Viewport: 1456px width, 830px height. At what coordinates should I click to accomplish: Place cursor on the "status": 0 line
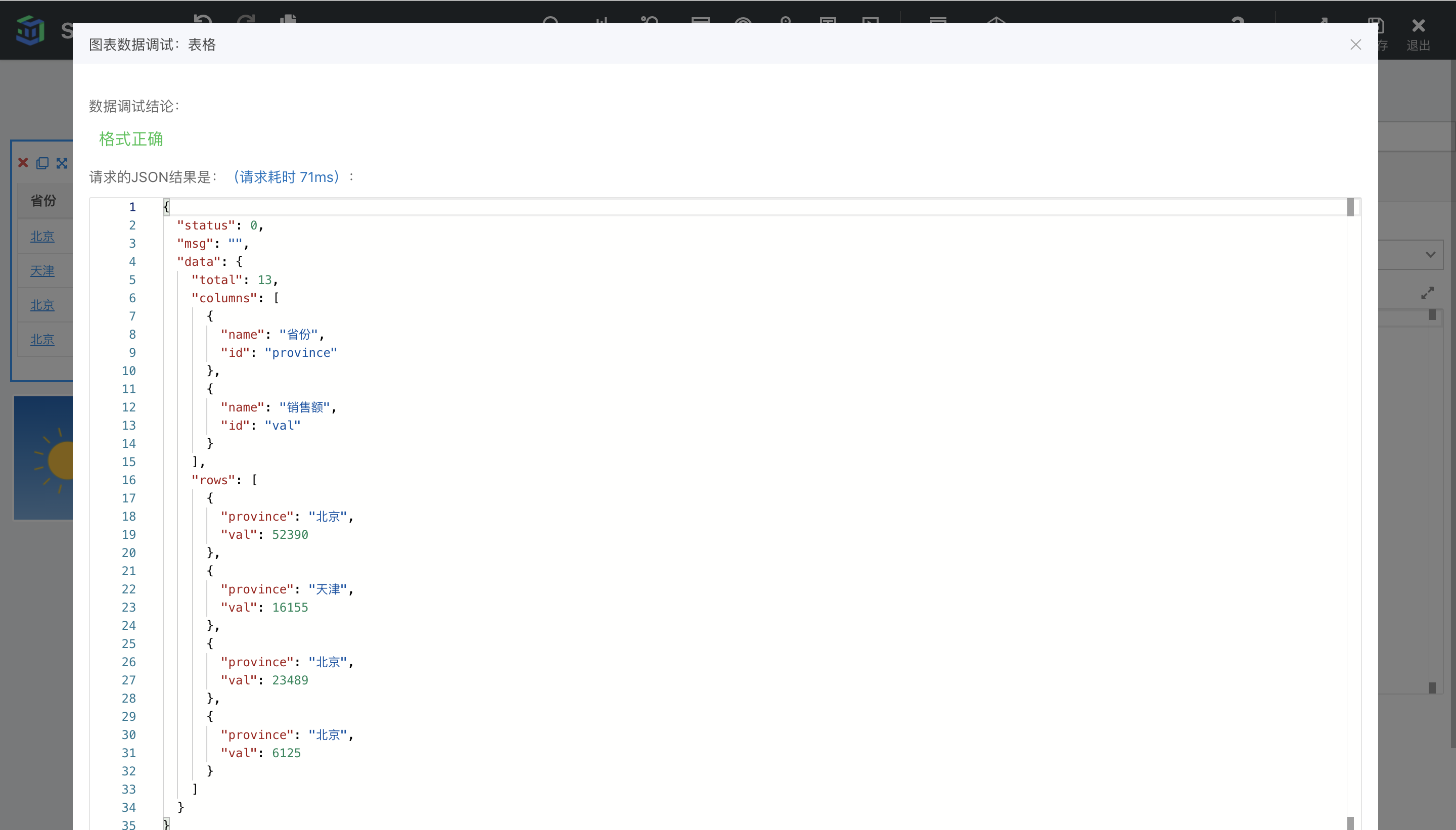point(220,225)
